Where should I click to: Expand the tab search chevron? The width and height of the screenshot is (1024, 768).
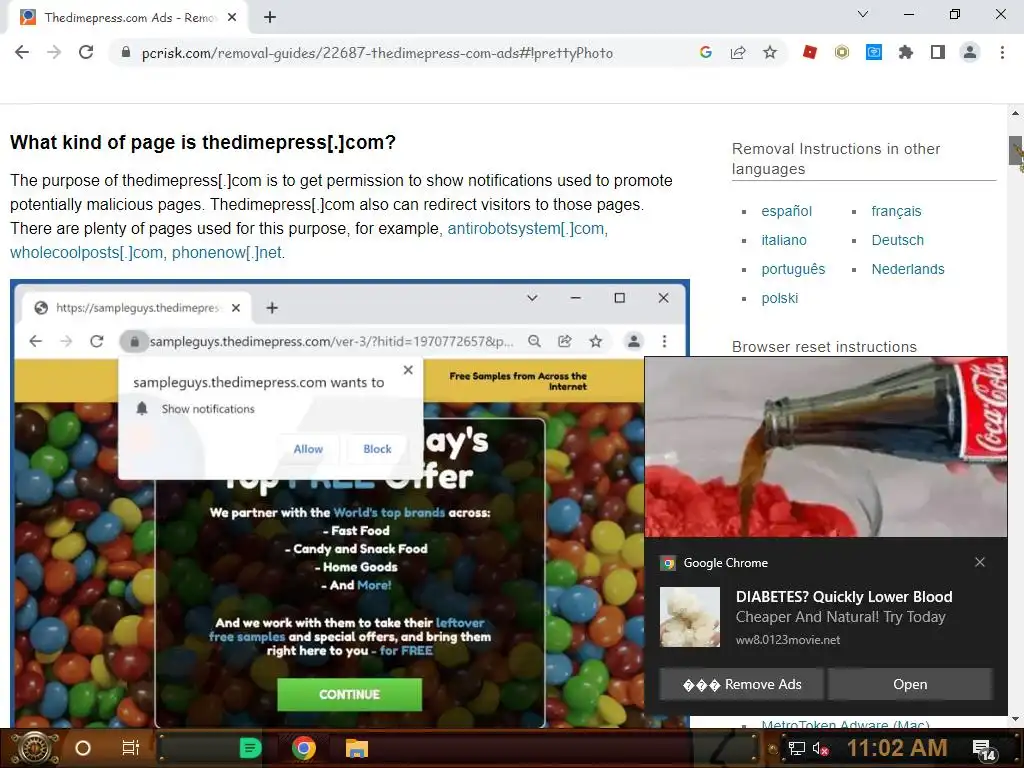tap(863, 14)
